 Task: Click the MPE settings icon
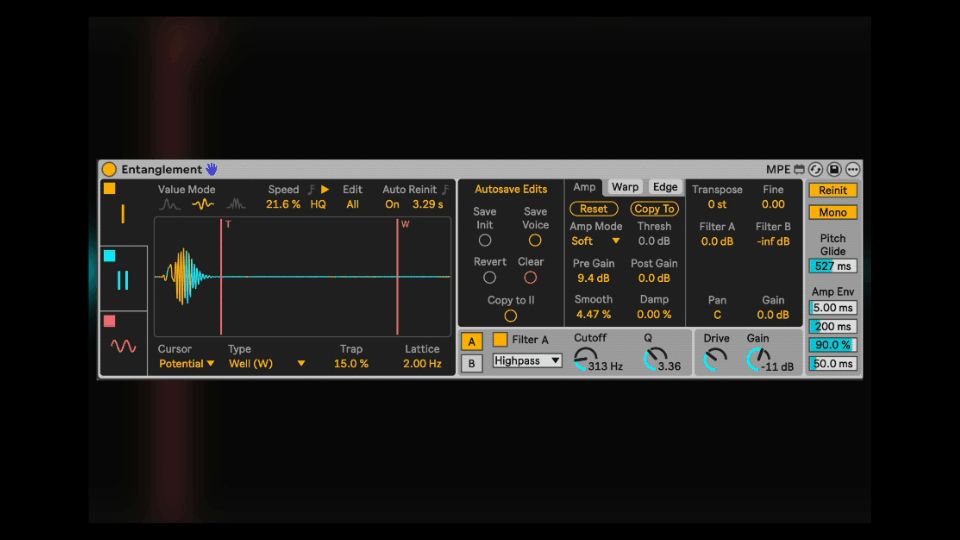pos(799,170)
